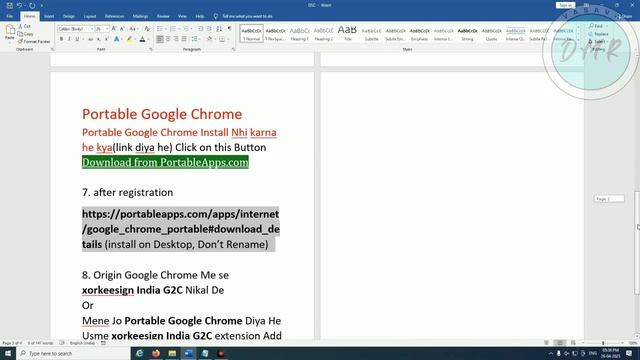Open Internet Explorer from the taskbar

140,353
